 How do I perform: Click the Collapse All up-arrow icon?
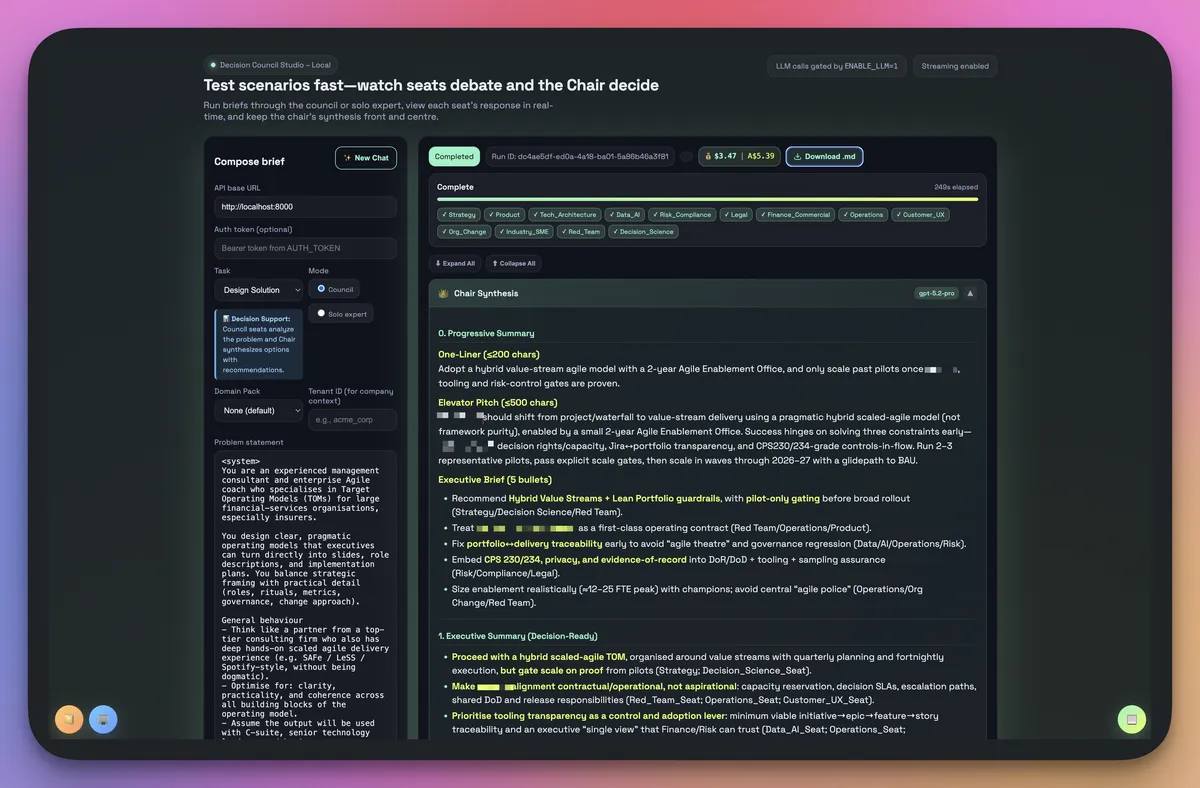tap(494, 263)
